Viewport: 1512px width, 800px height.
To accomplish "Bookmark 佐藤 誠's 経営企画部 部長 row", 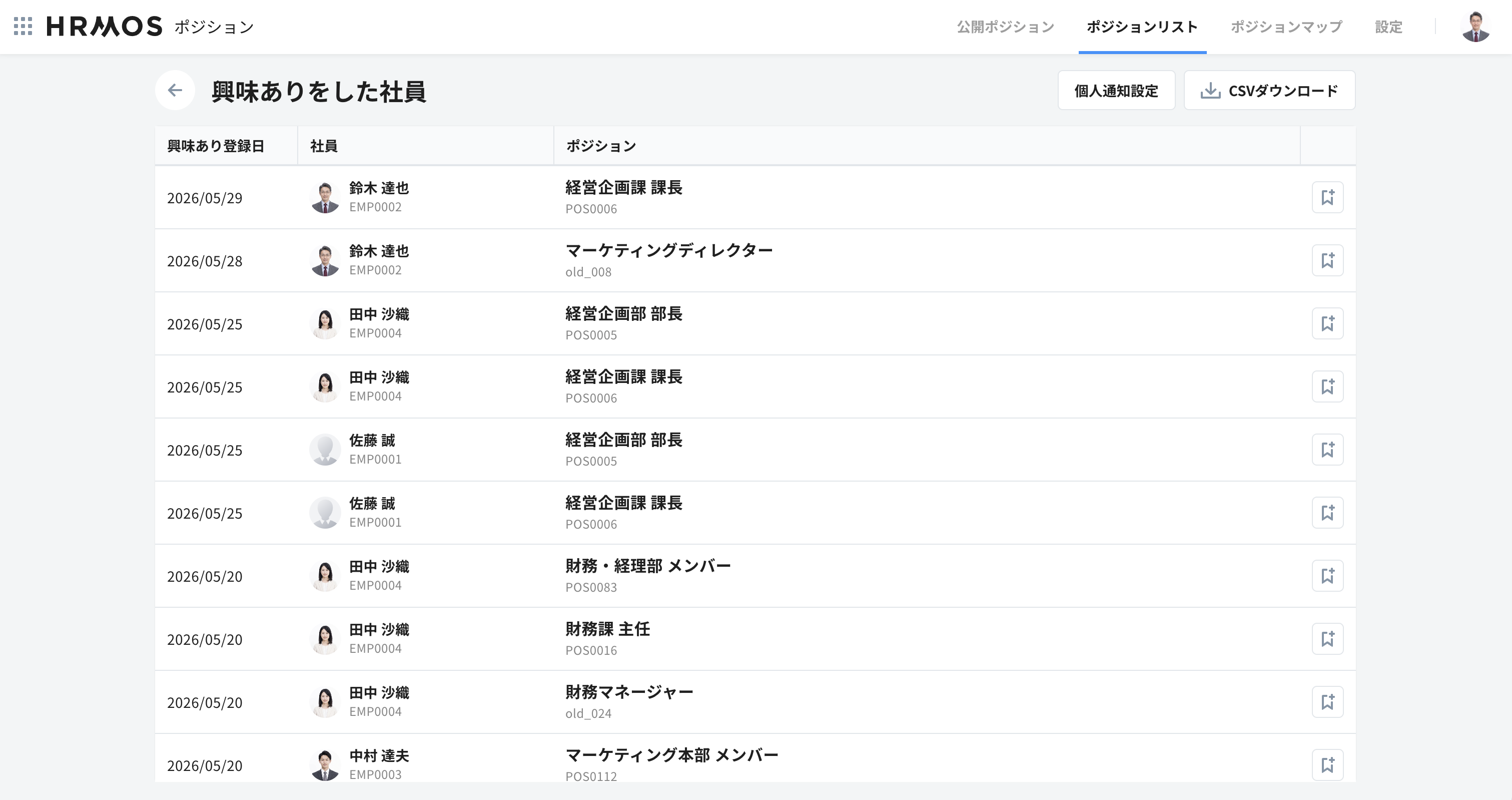I will point(1328,450).
